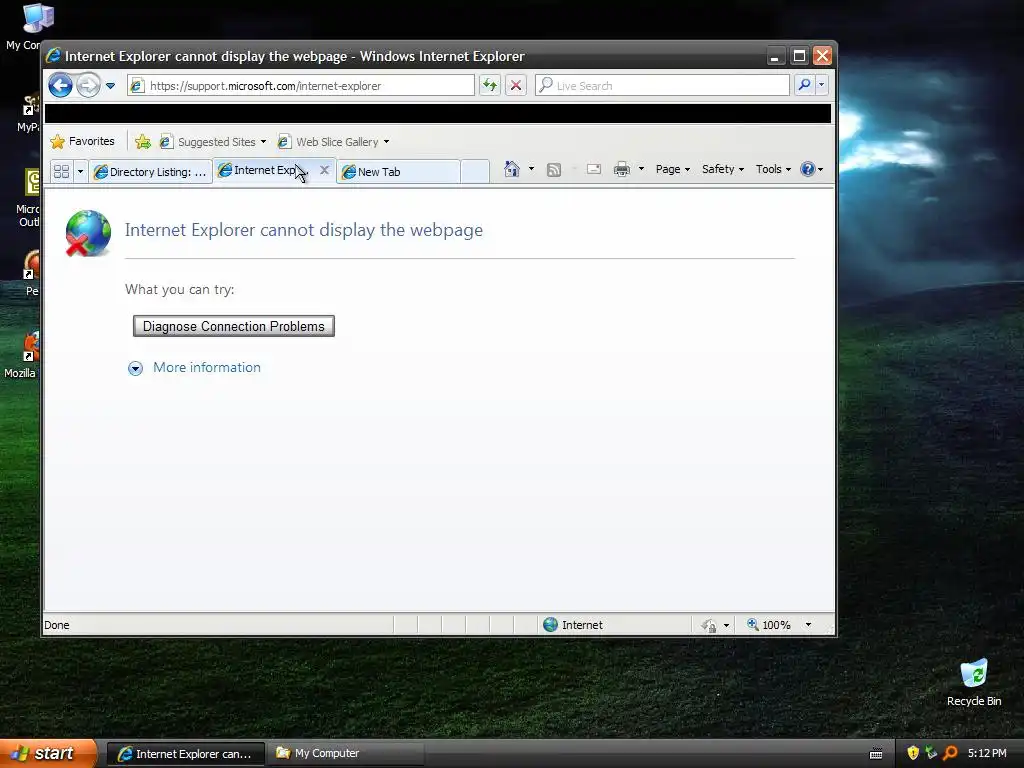The image size is (1024, 768).
Task: Go to the Home page icon
Action: (511, 169)
